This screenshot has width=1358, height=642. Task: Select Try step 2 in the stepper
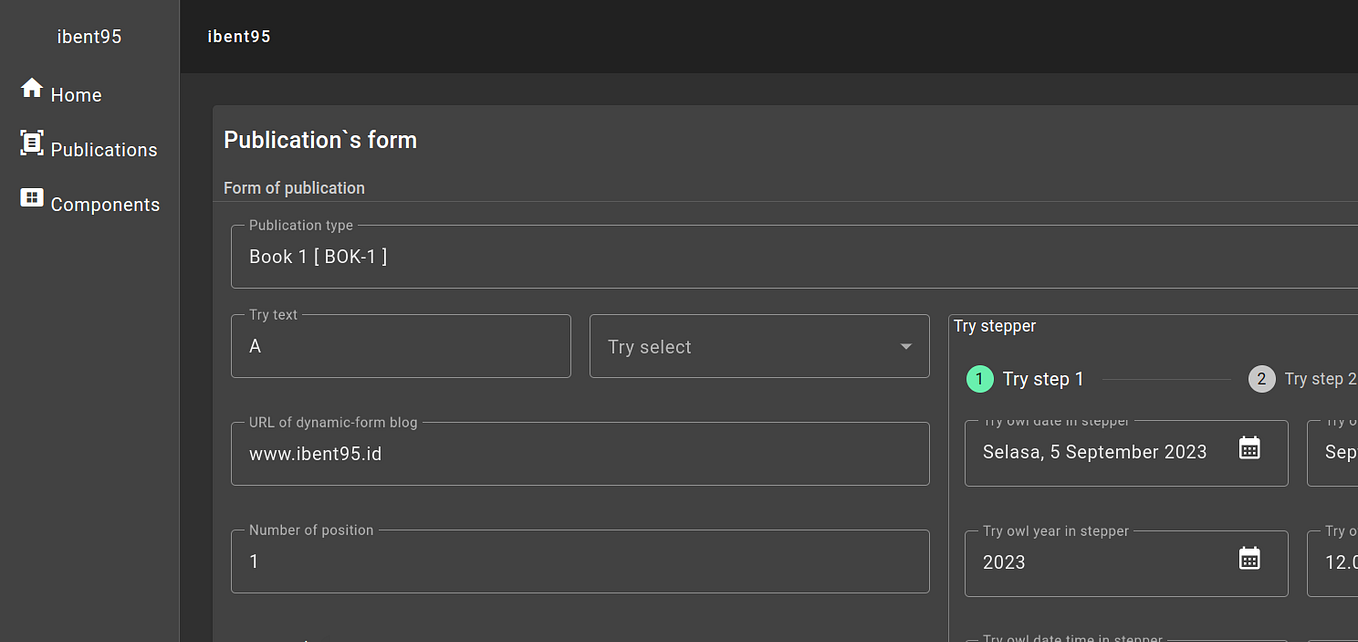(1262, 379)
